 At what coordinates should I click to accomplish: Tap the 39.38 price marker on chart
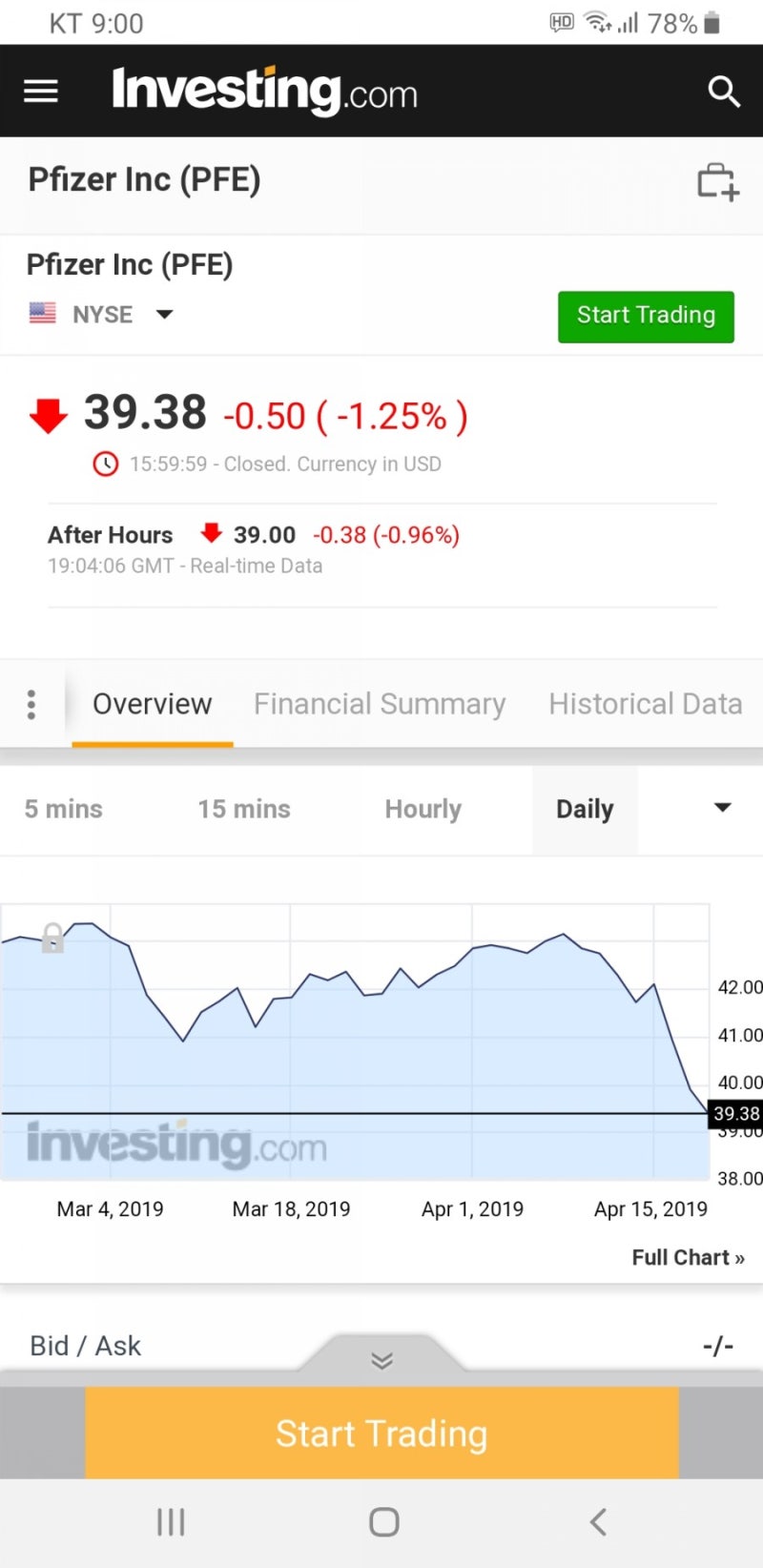pyautogui.click(x=736, y=1113)
